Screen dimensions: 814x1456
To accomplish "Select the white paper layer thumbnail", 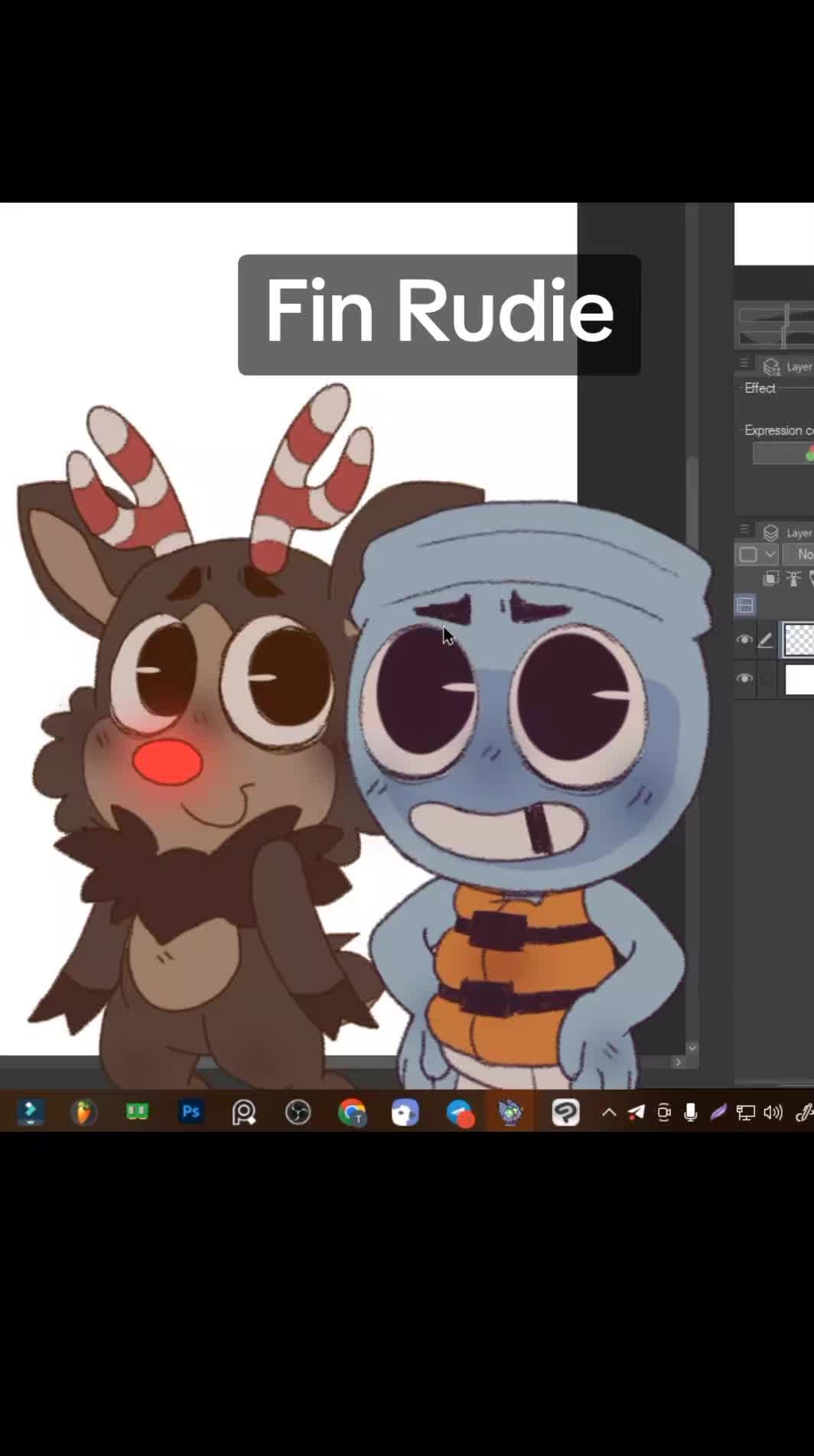I will [x=799, y=679].
